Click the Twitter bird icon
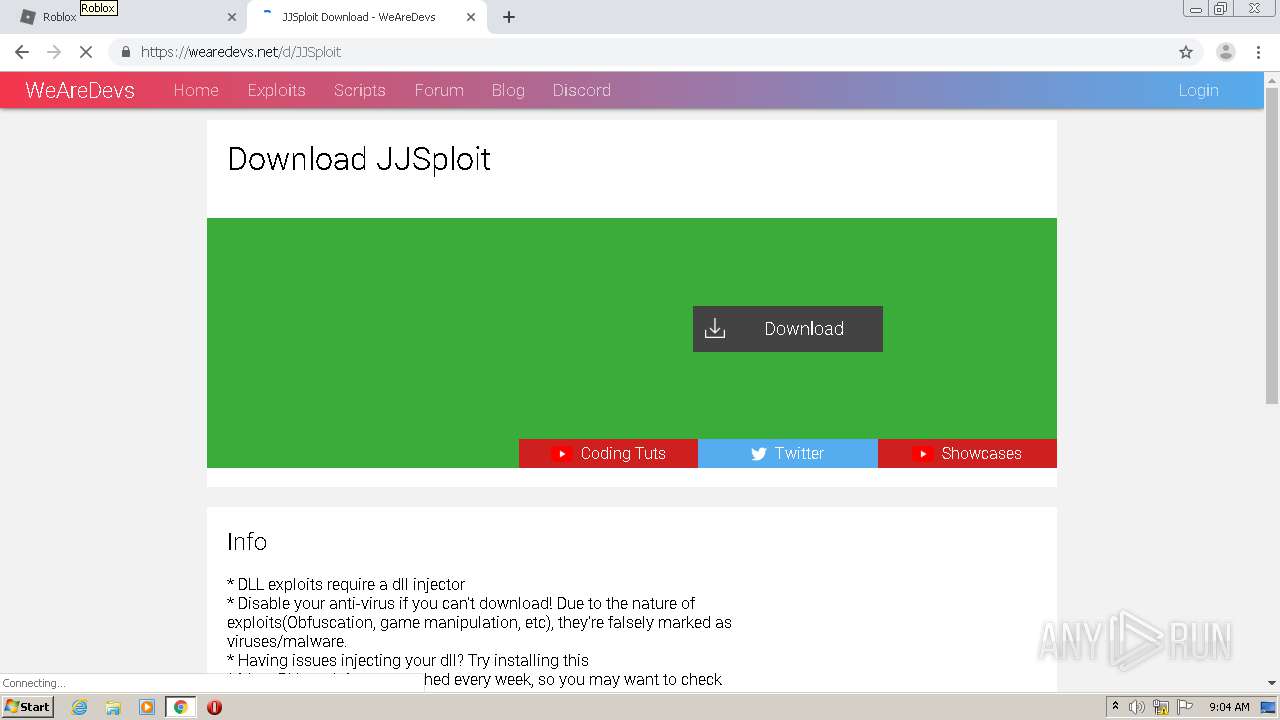Image resolution: width=1280 pixels, height=720 pixels. point(759,454)
